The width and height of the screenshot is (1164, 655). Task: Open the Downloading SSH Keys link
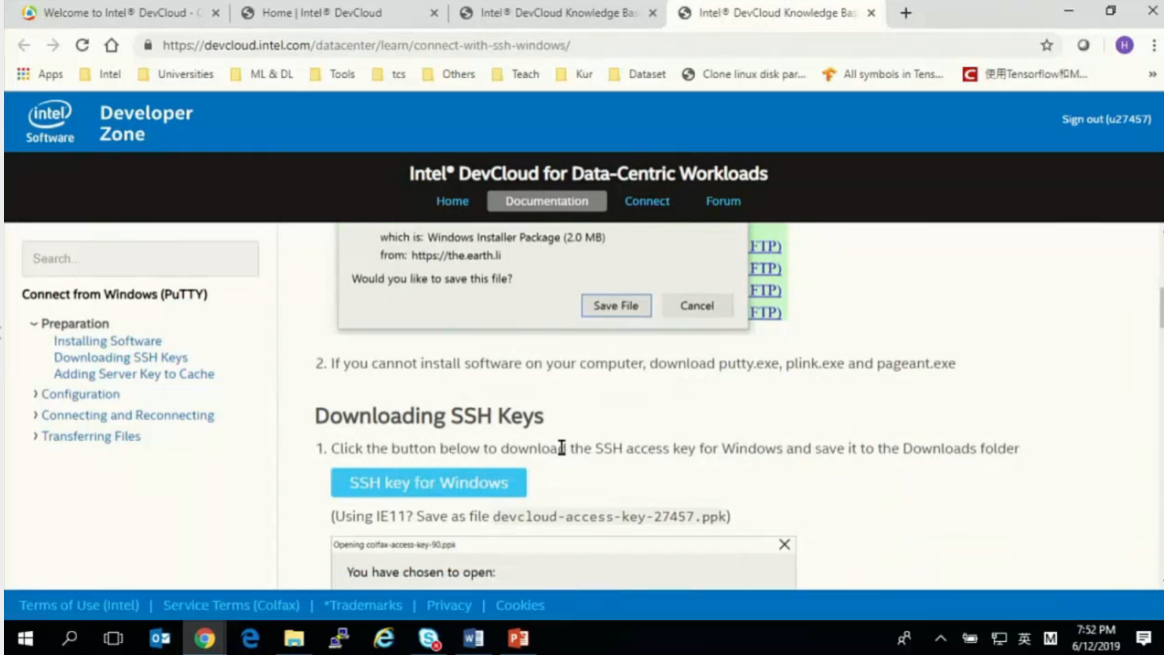tap(120, 357)
